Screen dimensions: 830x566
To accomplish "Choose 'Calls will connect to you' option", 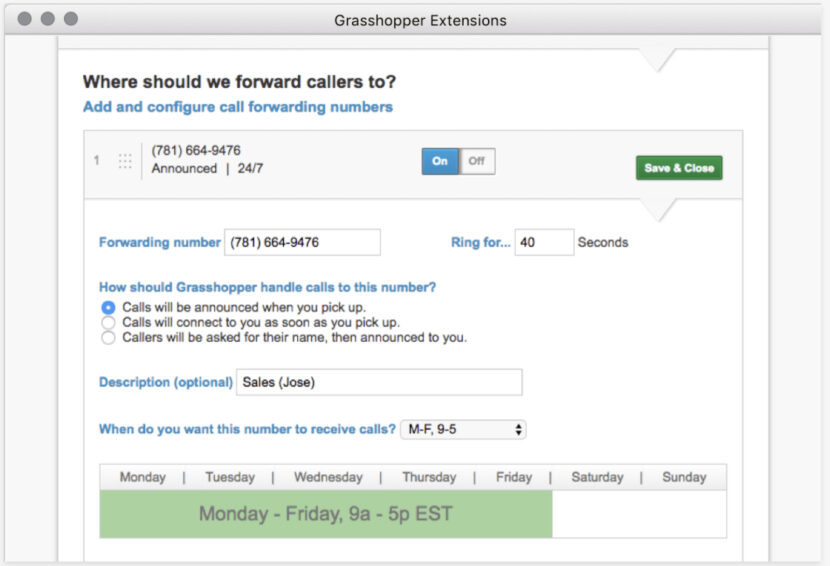I will coord(109,323).
